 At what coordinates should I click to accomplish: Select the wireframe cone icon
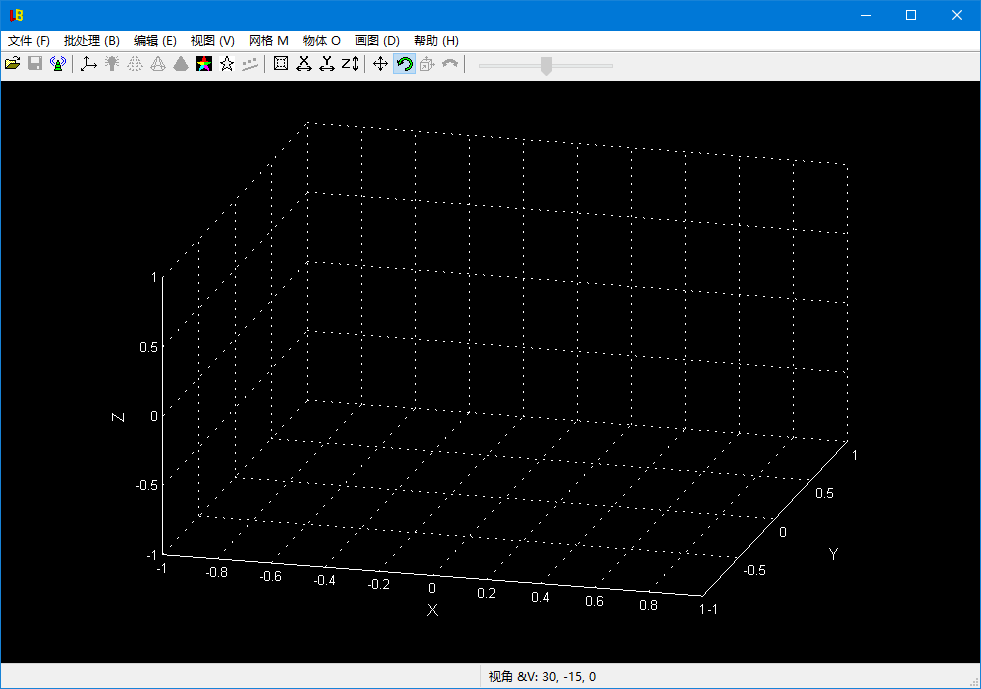[158, 63]
